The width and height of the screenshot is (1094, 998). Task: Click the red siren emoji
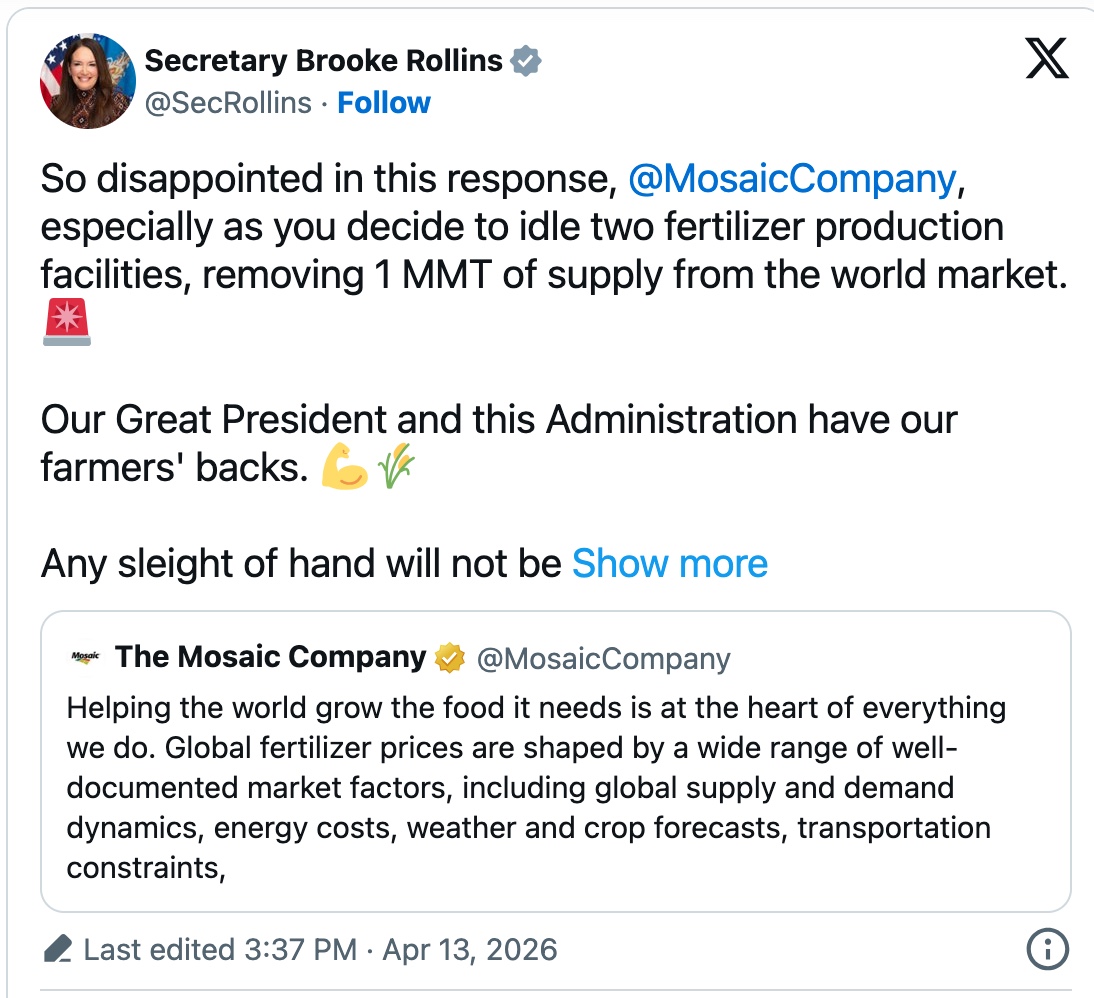click(67, 324)
